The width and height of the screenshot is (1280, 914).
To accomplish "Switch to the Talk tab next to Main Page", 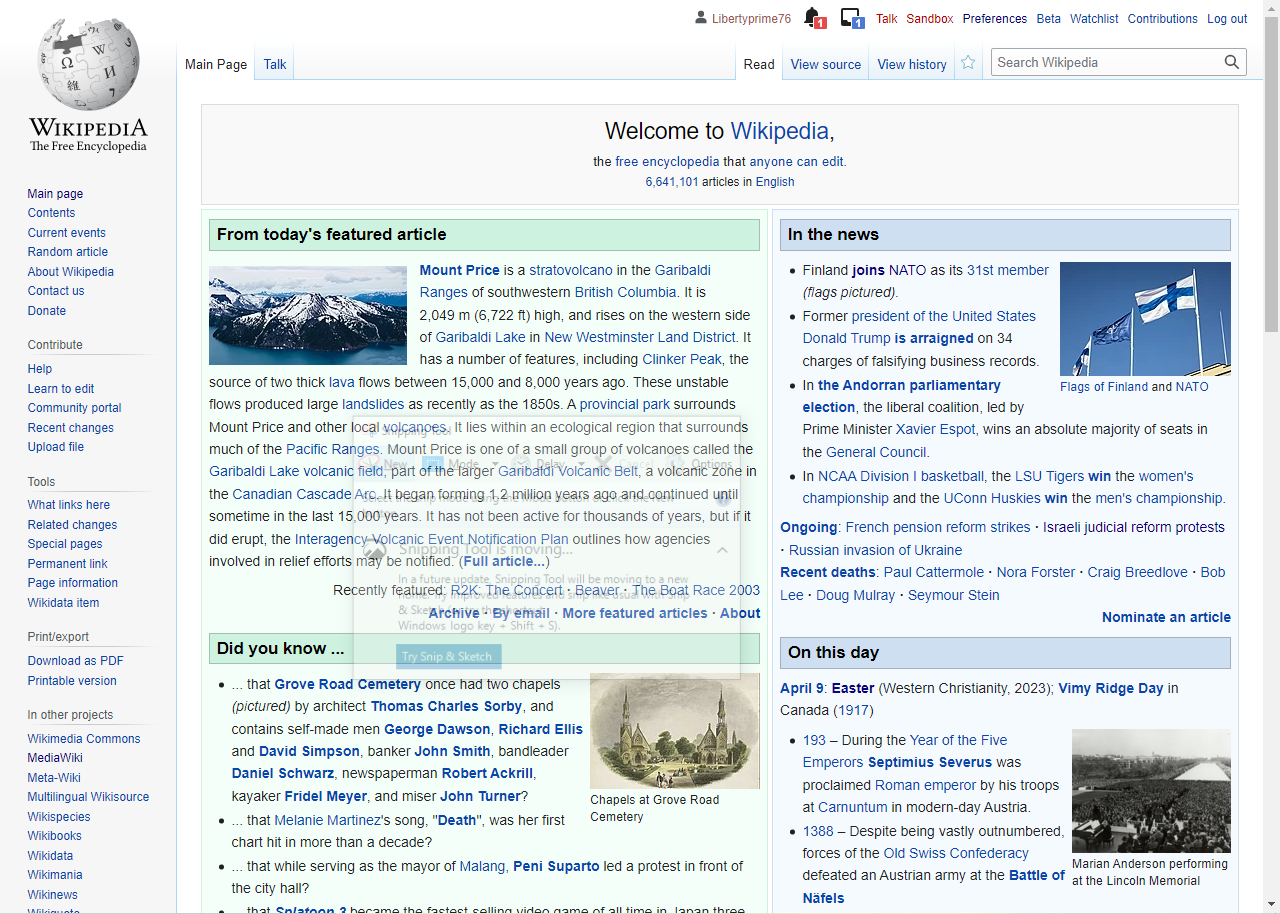I will pos(275,64).
